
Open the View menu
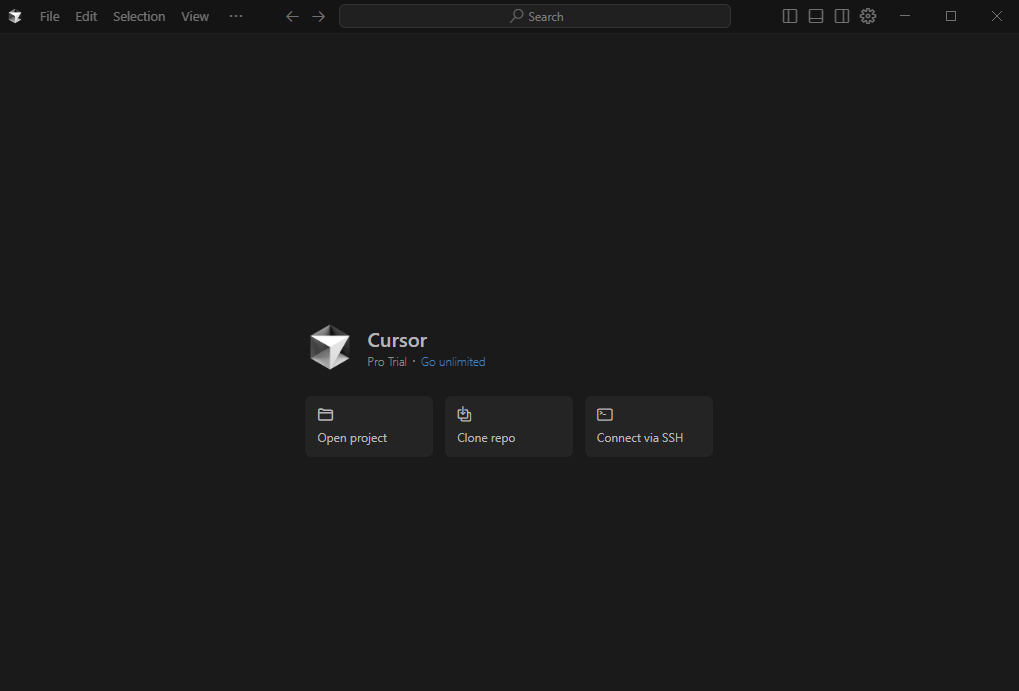click(x=195, y=16)
